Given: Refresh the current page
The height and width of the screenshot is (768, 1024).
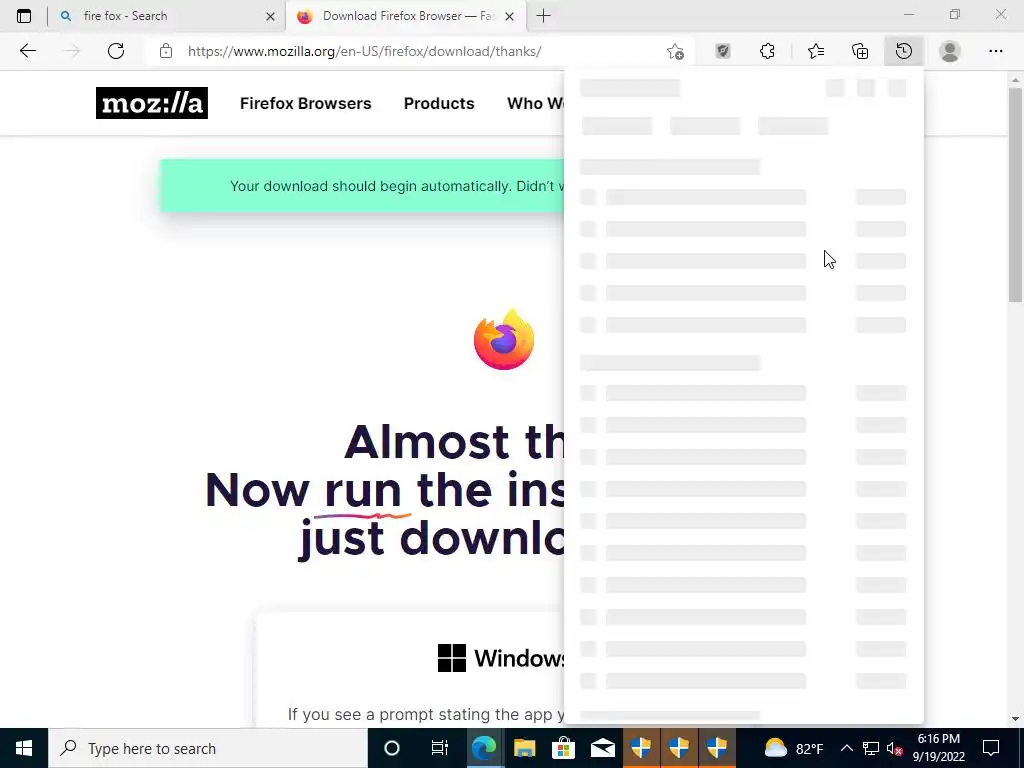Looking at the screenshot, I should (x=116, y=51).
